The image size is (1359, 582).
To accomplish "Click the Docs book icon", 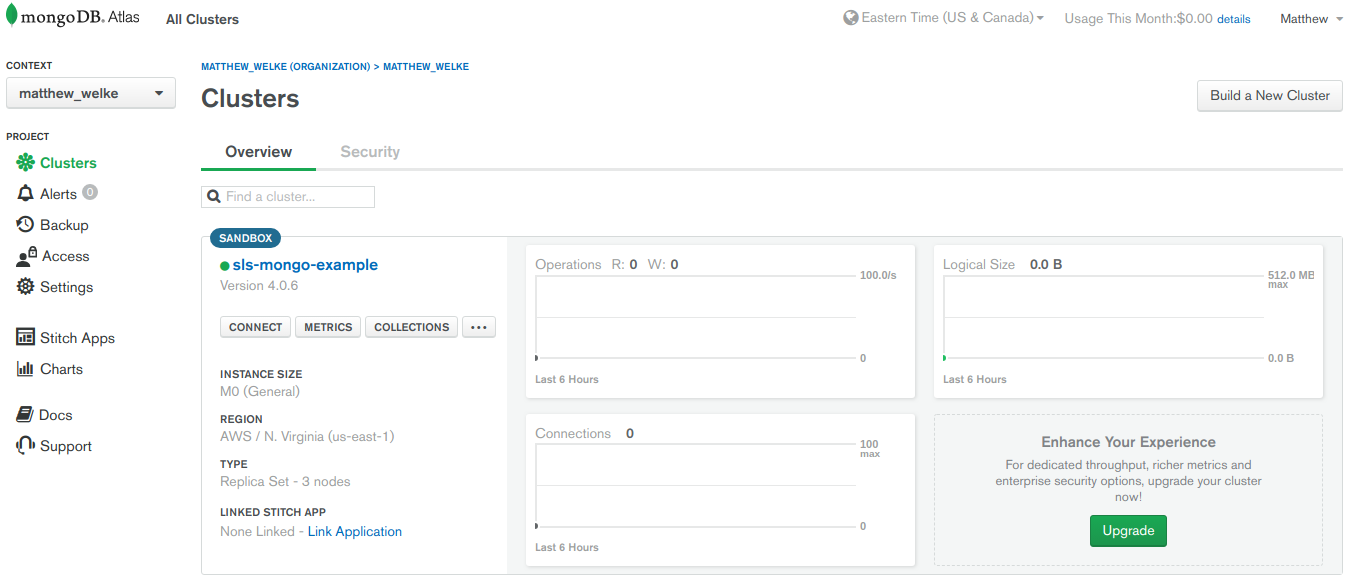I will tap(25, 414).
